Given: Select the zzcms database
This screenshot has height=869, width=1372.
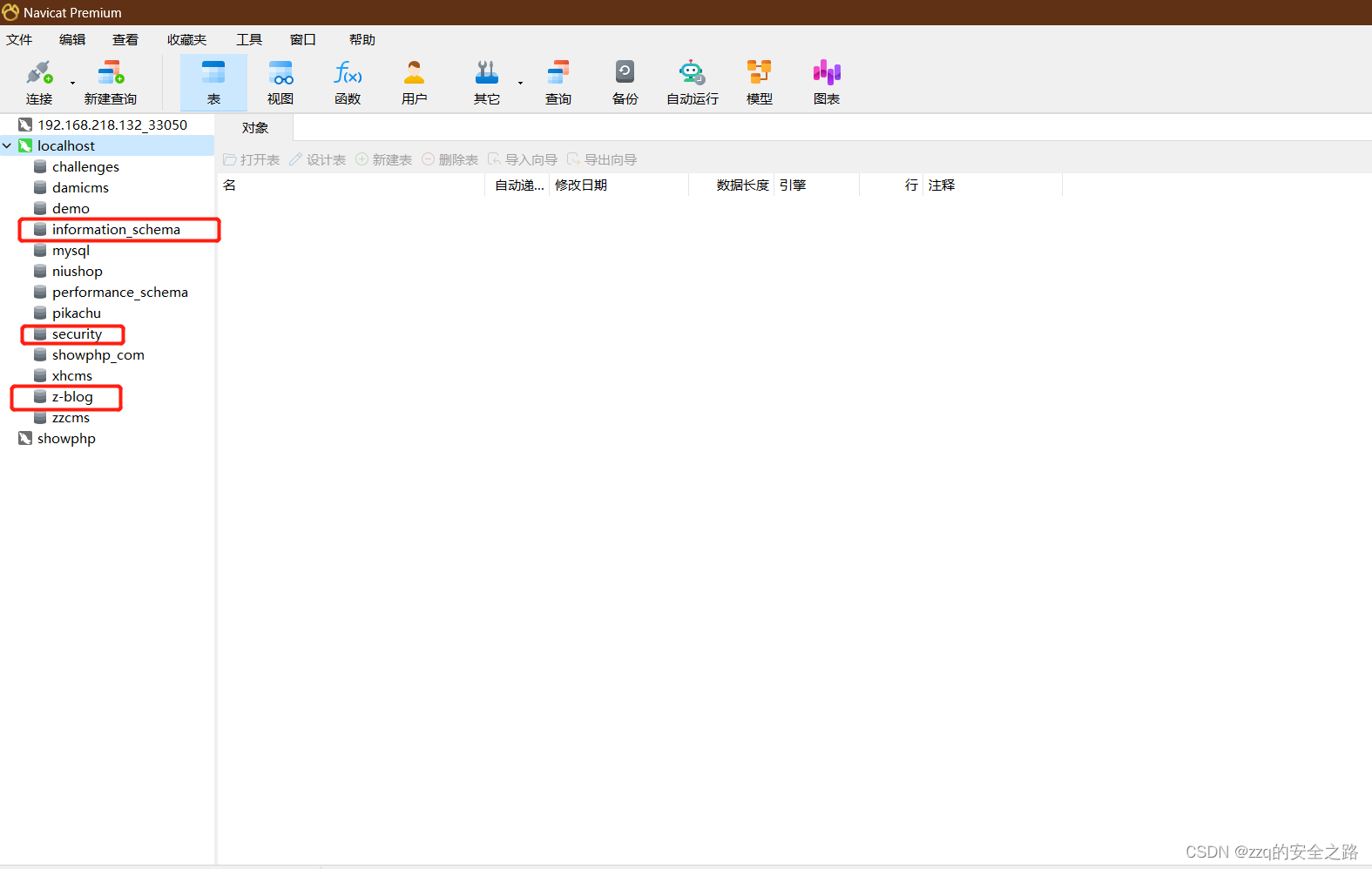Looking at the screenshot, I should (71, 417).
